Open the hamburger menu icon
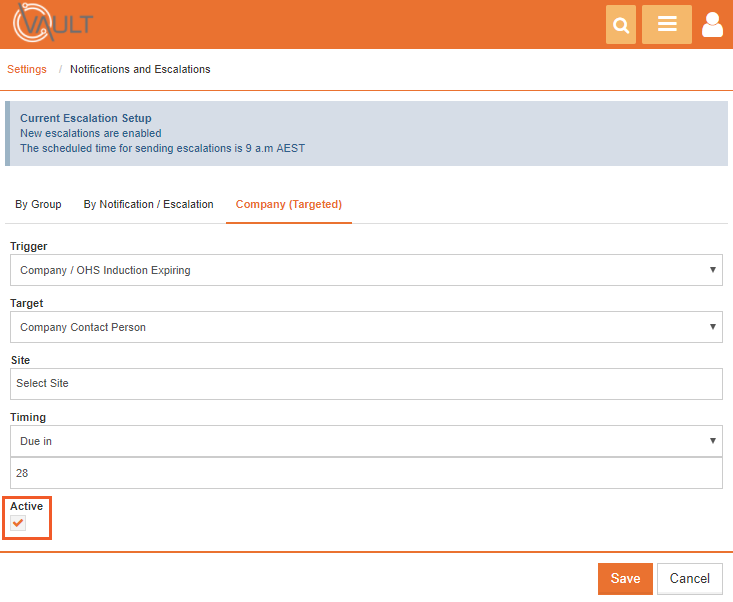The image size is (733, 602). (x=667, y=24)
